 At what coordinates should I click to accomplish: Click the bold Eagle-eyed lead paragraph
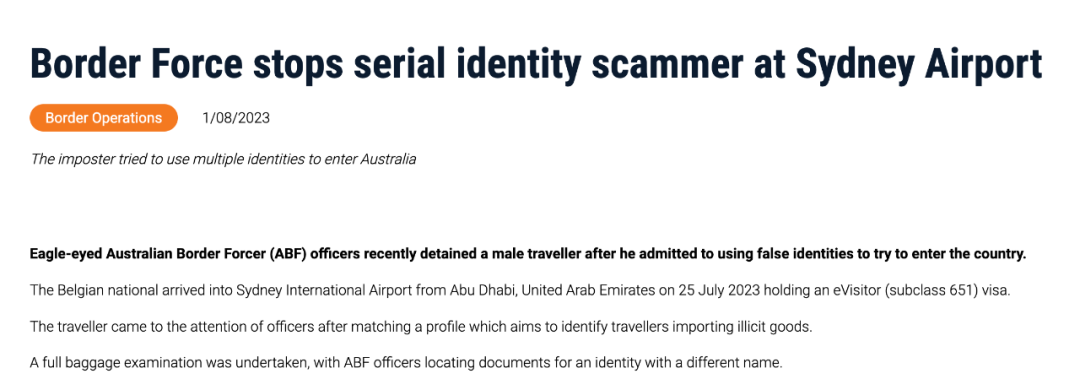tap(528, 254)
